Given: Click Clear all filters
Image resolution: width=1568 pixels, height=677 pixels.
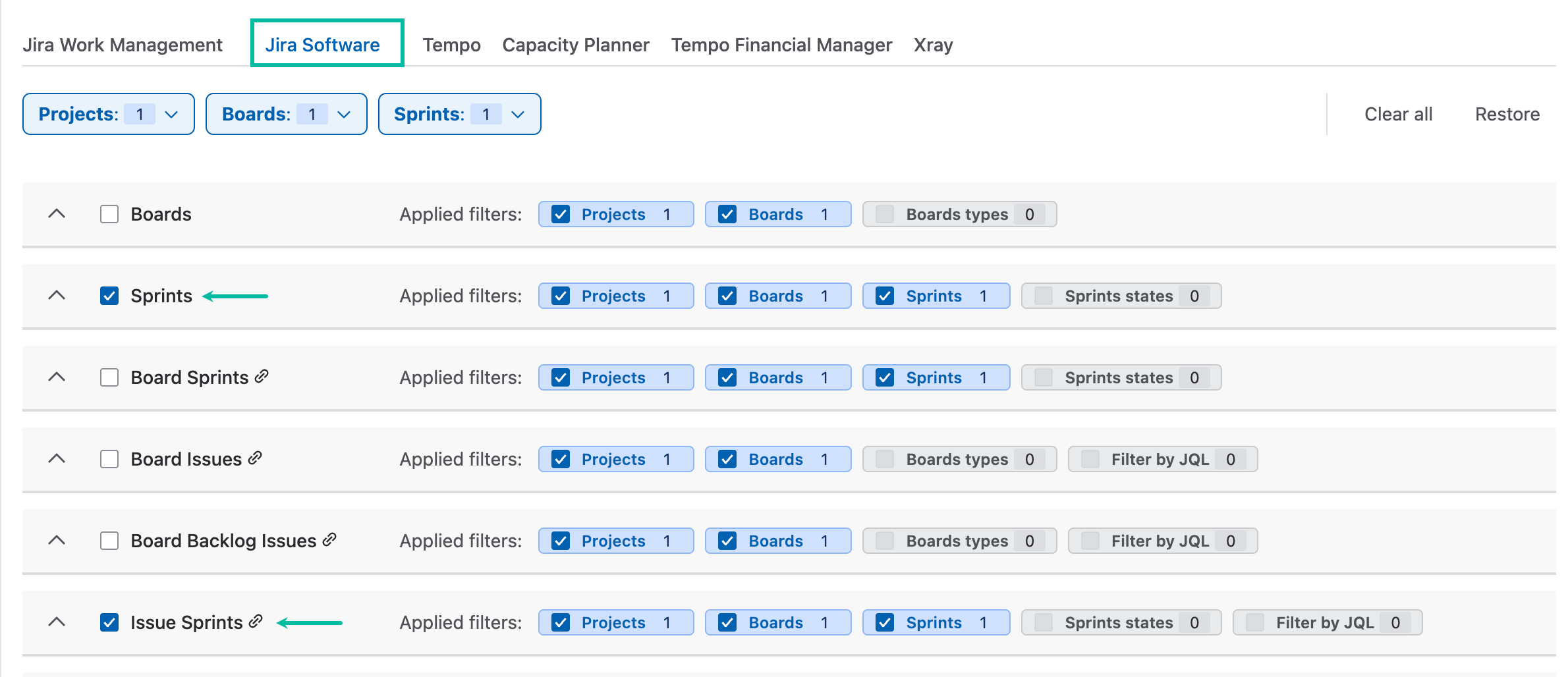Looking at the screenshot, I should 1398,114.
